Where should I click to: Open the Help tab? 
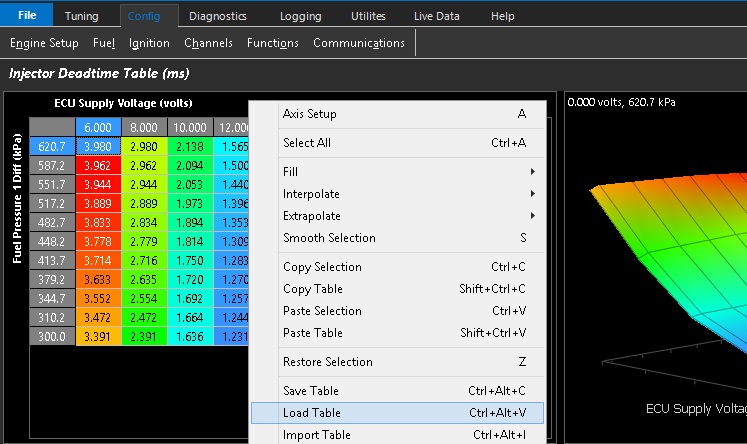pyautogui.click(x=503, y=16)
